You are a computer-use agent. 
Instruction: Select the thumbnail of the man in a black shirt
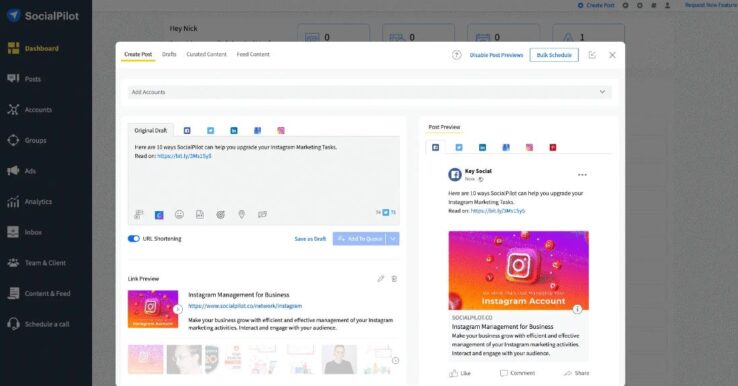click(339, 359)
